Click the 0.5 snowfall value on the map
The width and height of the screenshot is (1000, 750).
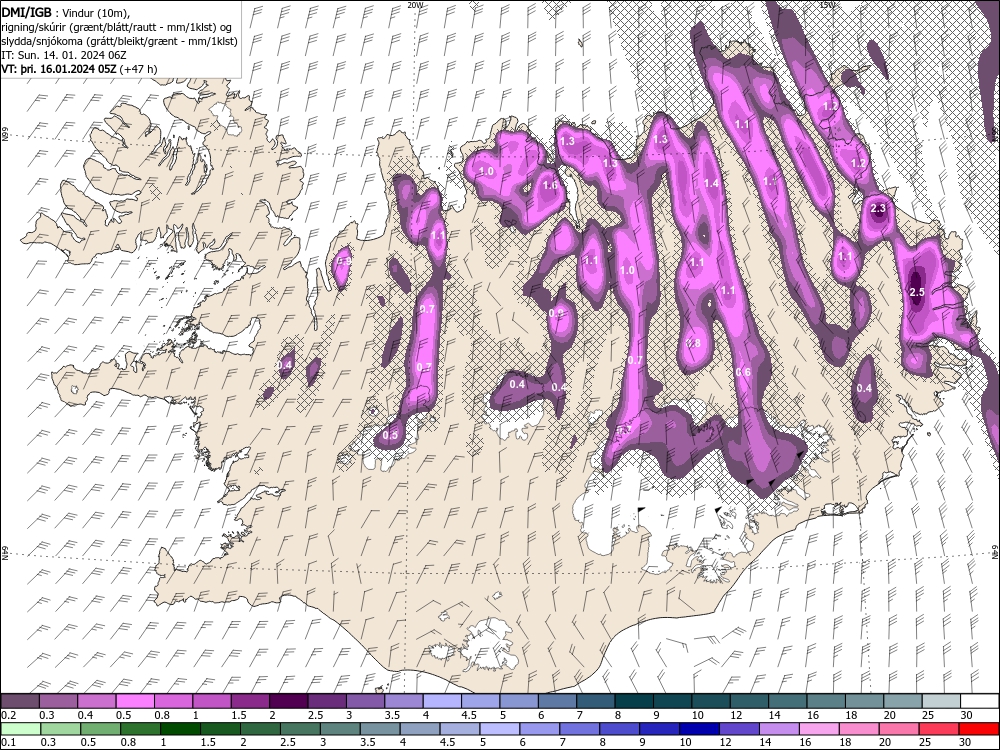coord(390,436)
